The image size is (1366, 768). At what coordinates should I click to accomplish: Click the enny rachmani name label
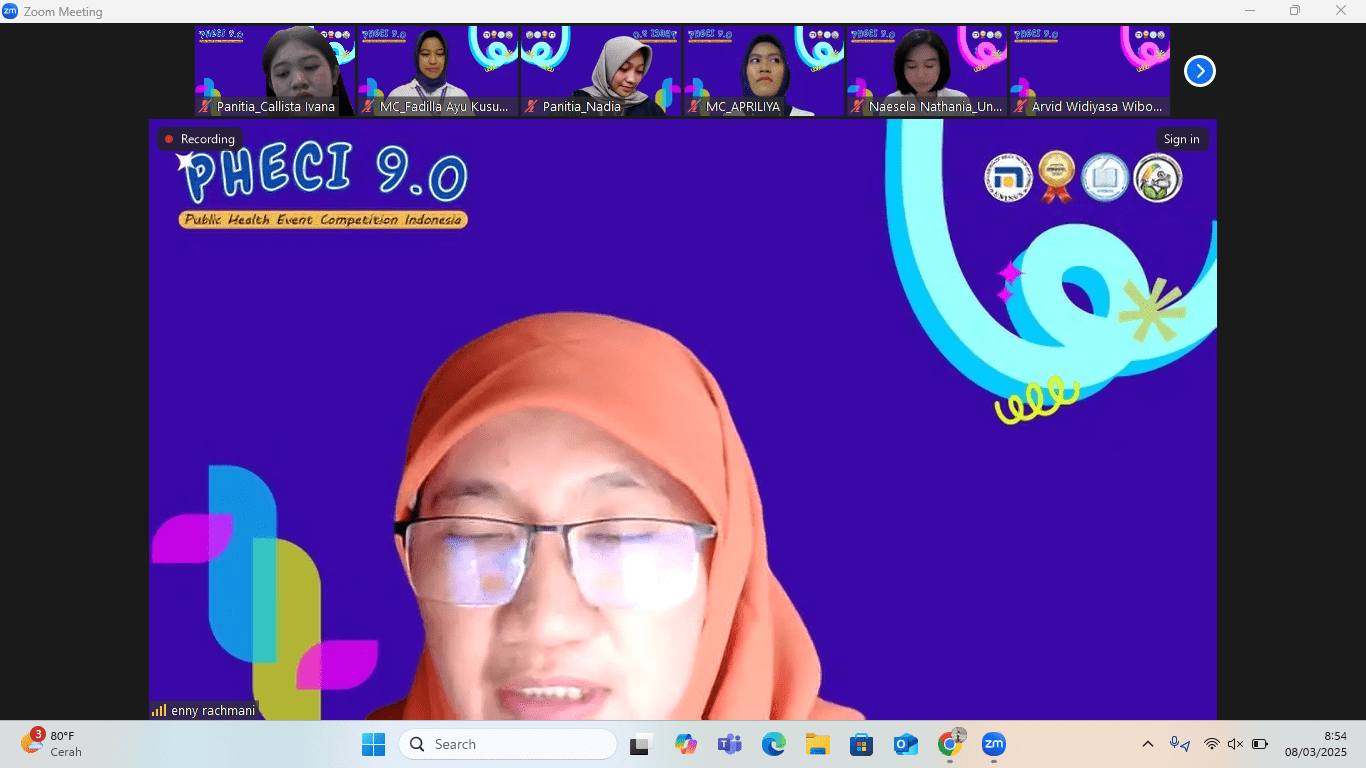point(213,710)
